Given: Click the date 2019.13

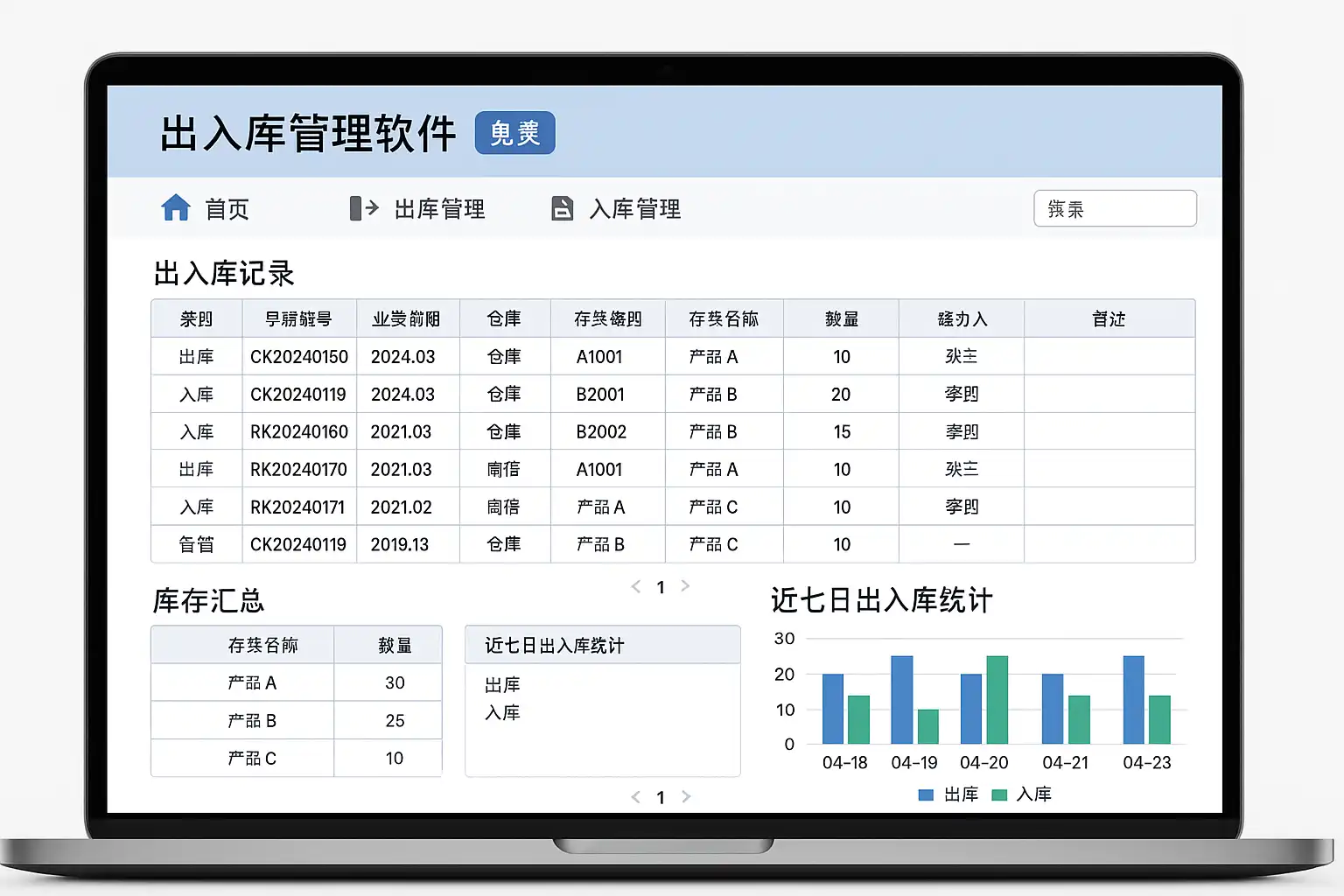Looking at the screenshot, I should pyautogui.click(x=400, y=545).
